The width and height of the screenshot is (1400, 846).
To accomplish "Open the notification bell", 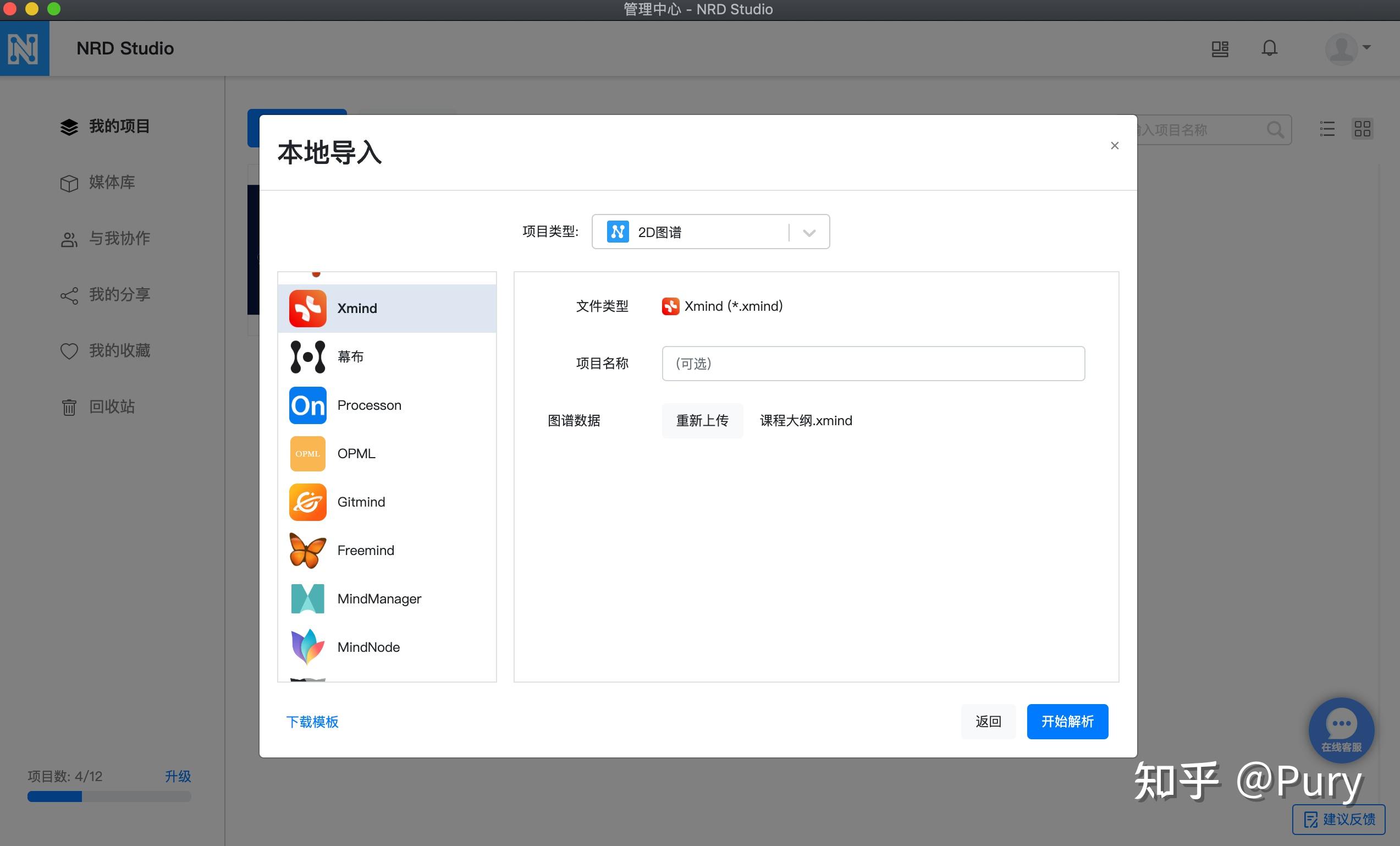I will [1269, 48].
